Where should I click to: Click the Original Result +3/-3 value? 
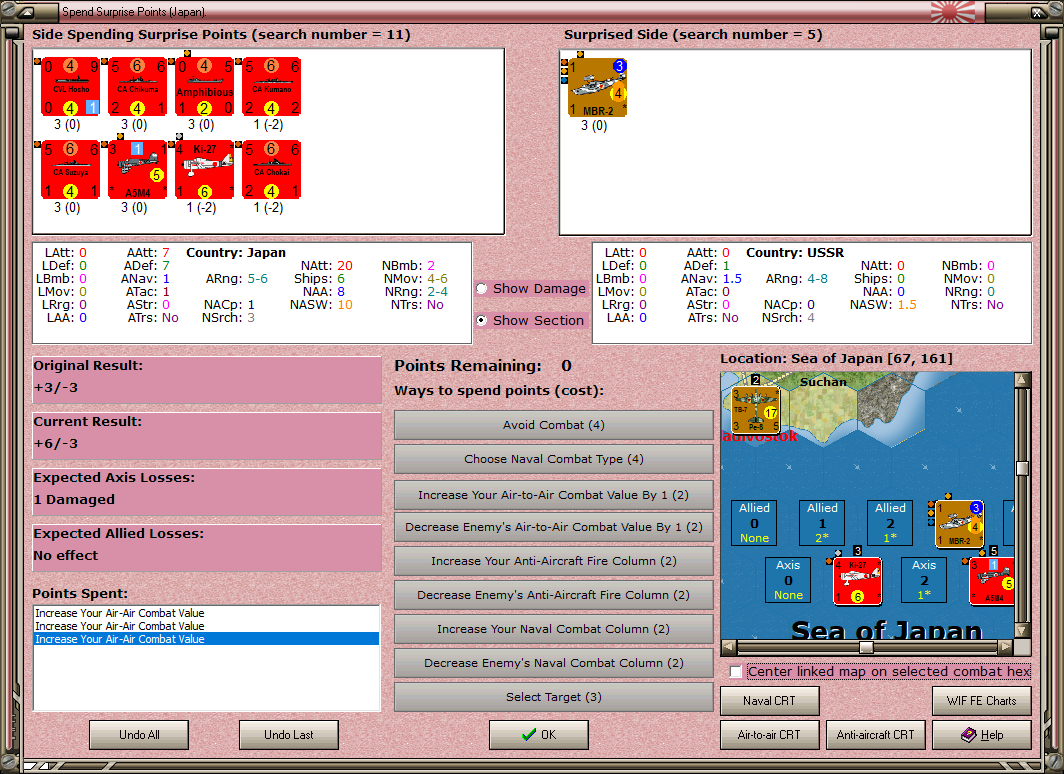click(x=56, y=388)
